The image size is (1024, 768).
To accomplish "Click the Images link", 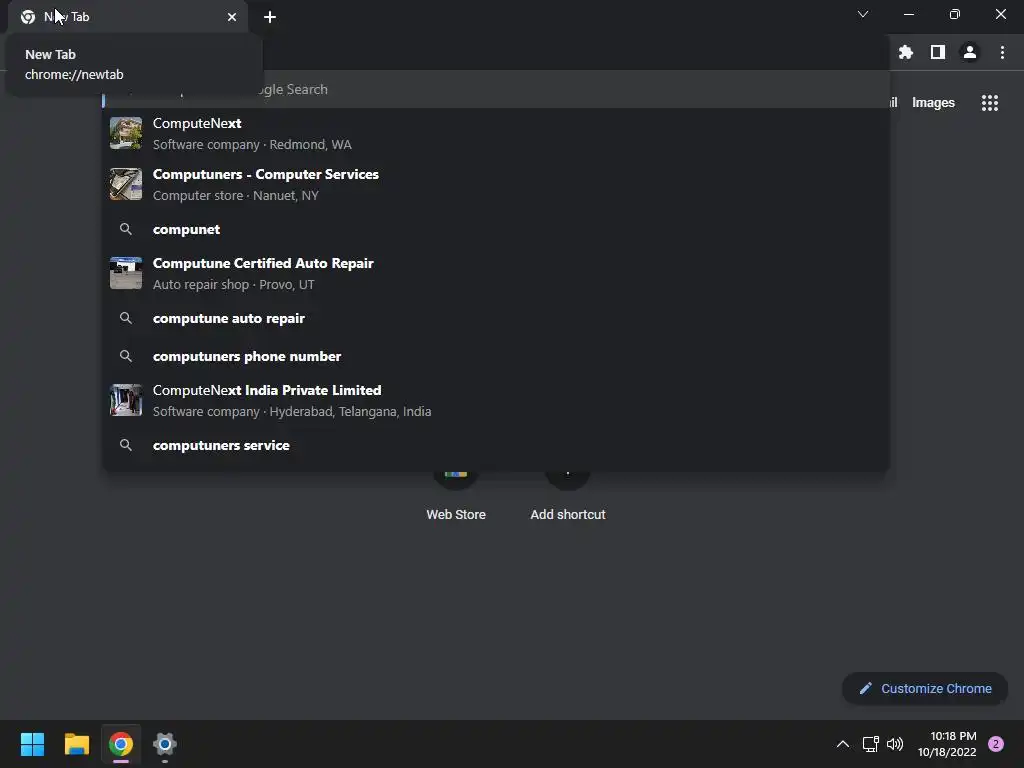I will 933,103.
